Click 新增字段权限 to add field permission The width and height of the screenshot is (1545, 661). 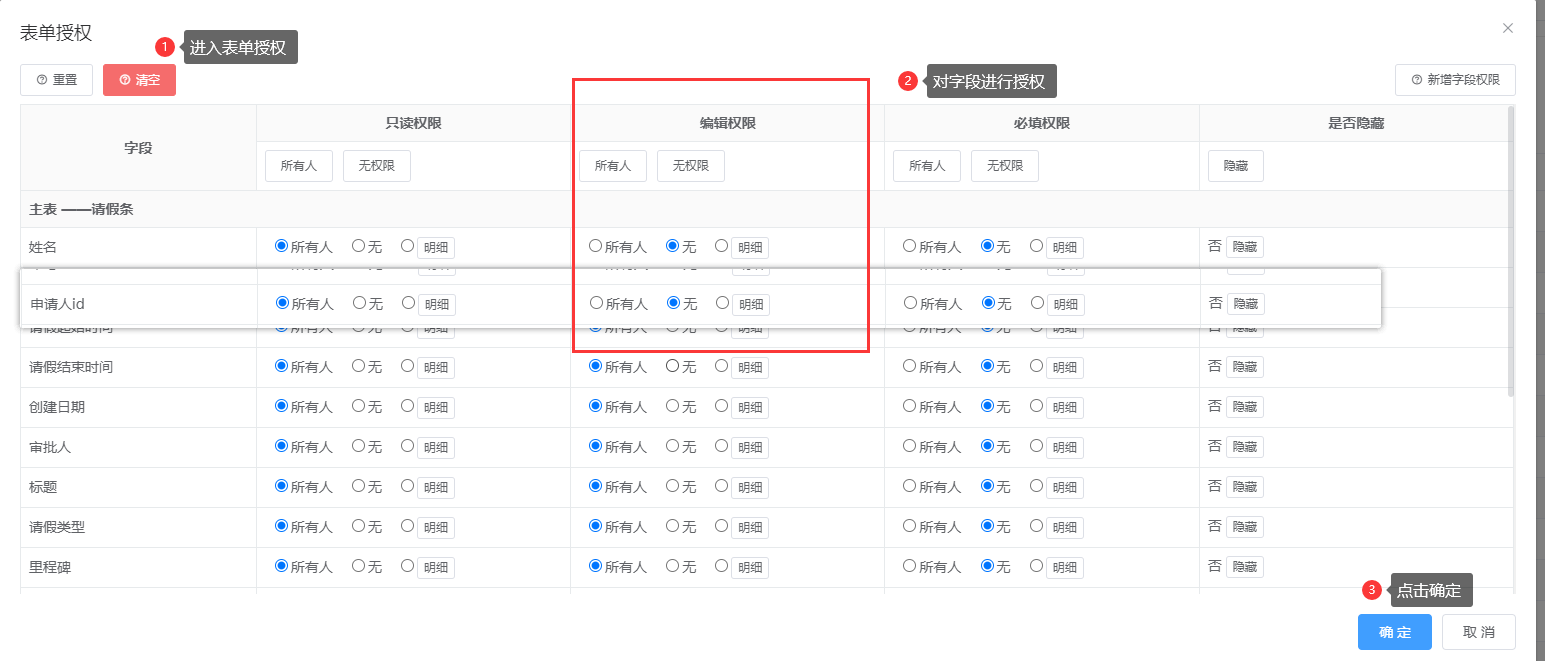pyautogui.click(x=1455, y=80)
